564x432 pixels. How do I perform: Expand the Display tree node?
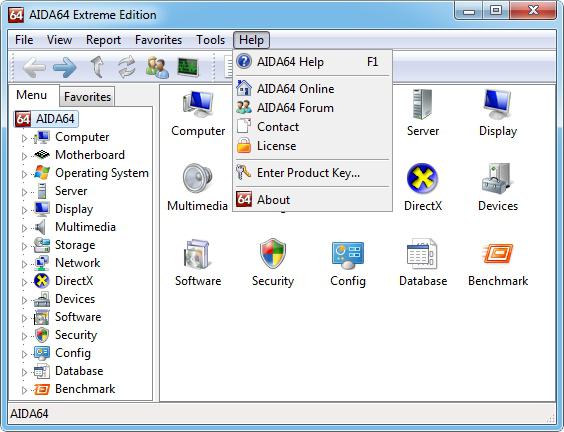point(24,210)
